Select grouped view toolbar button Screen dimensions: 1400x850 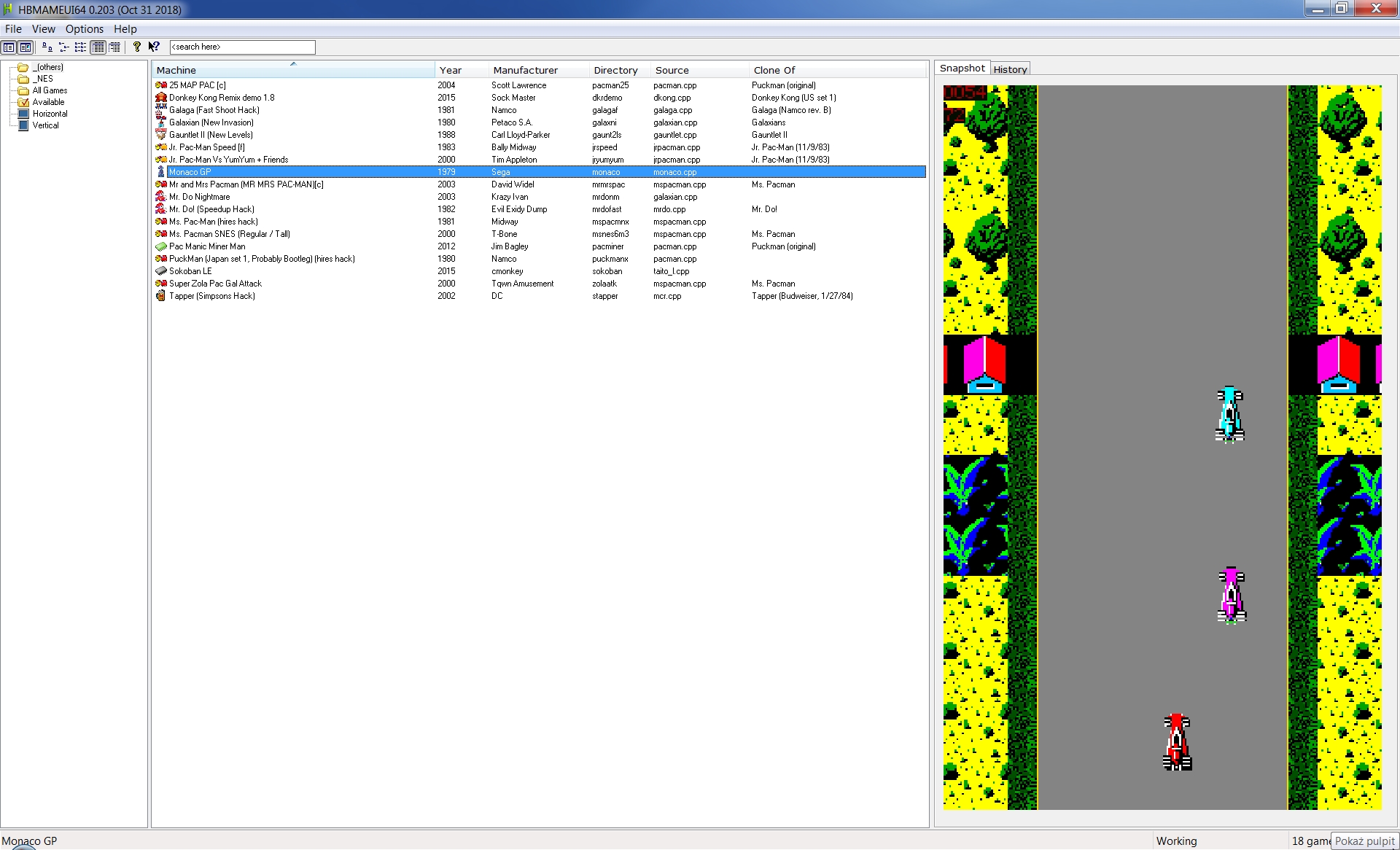coord(114,47)
